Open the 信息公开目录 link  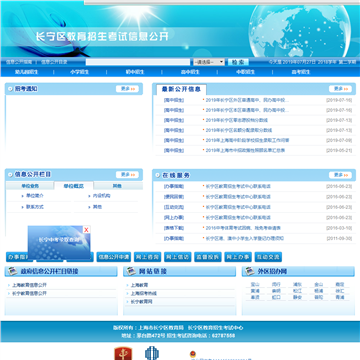coord(54,62)
